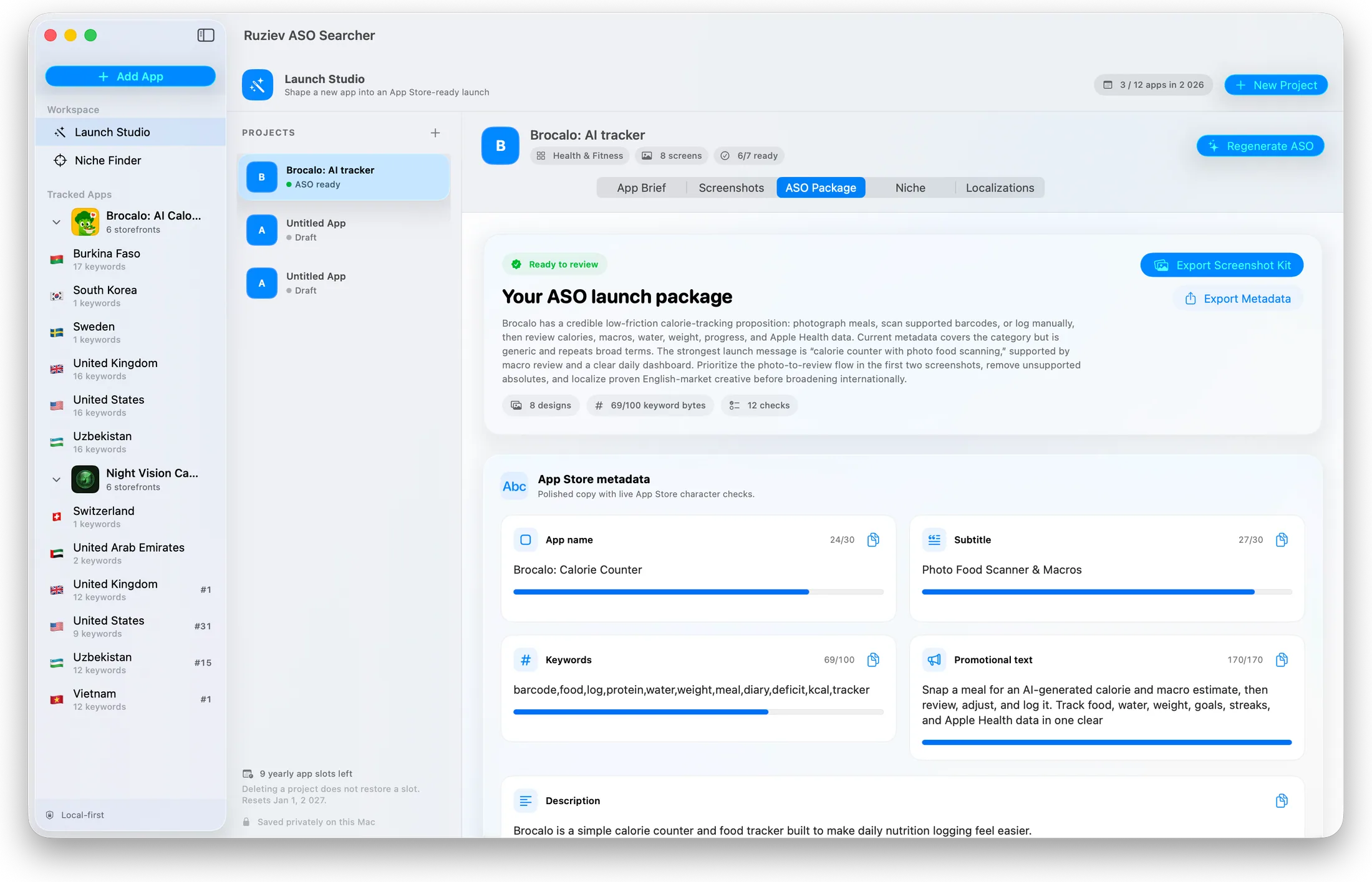
Task: Click the New Project button
Action: click(x=1276, y=85)
